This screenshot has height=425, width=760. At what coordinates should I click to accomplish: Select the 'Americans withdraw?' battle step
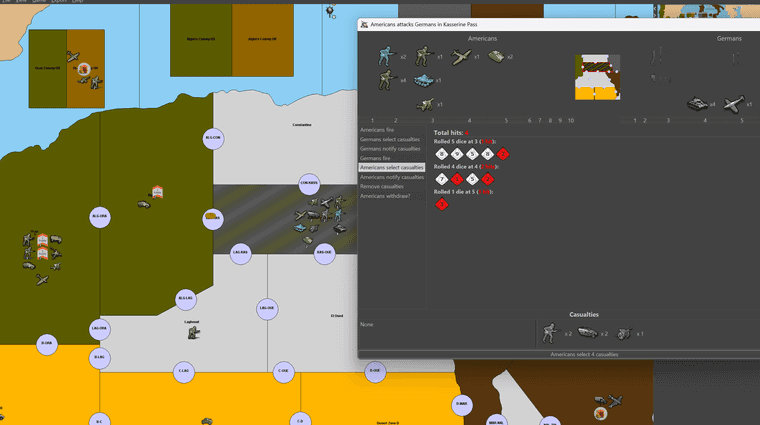click(x=384, y=195)
